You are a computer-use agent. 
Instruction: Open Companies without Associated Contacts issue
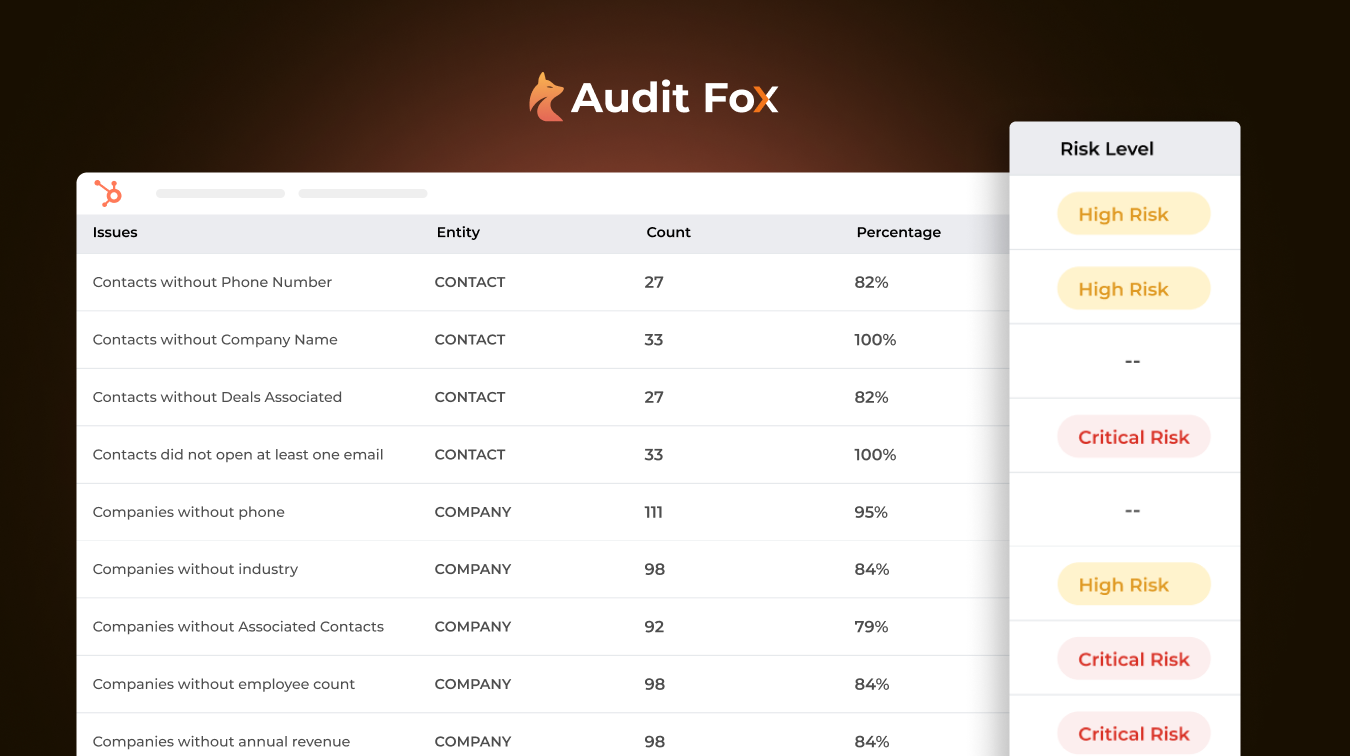coord(238,627)
